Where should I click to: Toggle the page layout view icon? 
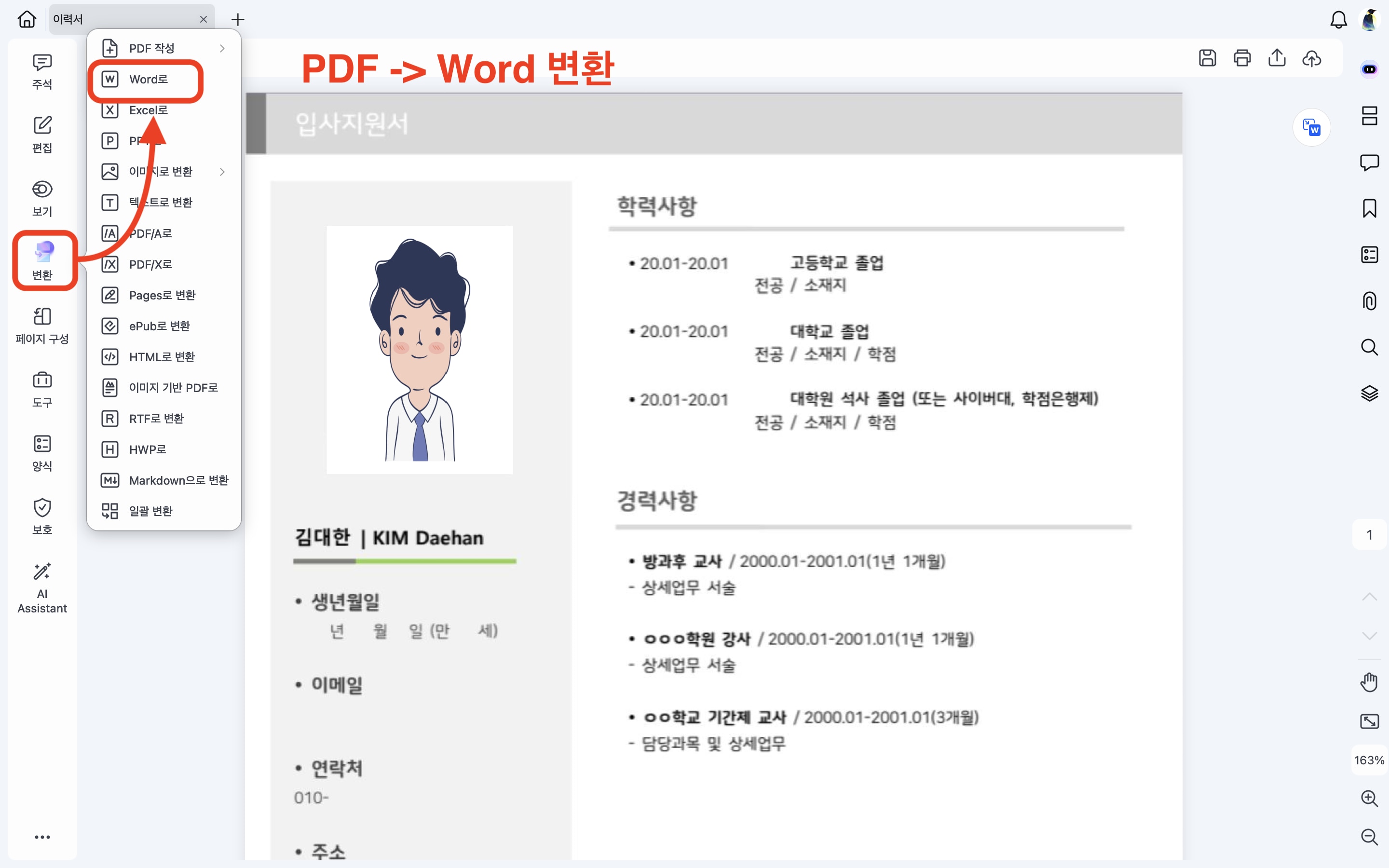coord(1369,116)
